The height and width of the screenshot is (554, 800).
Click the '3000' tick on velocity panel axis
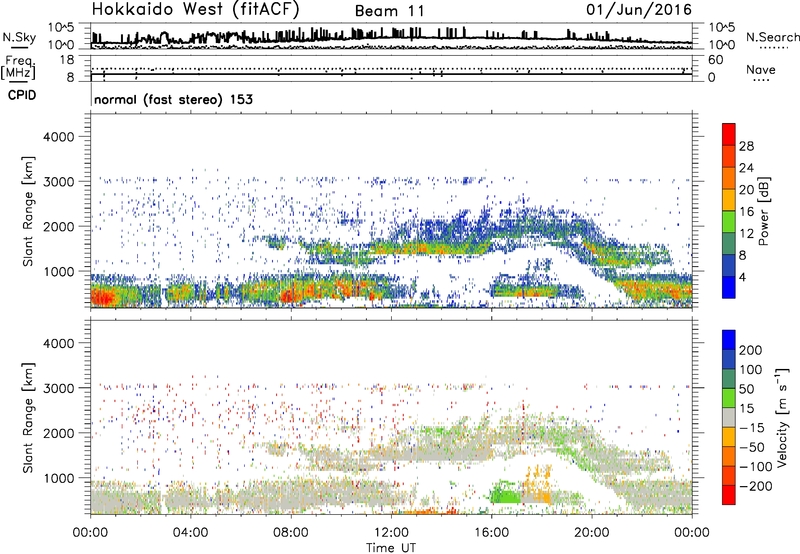58,388
